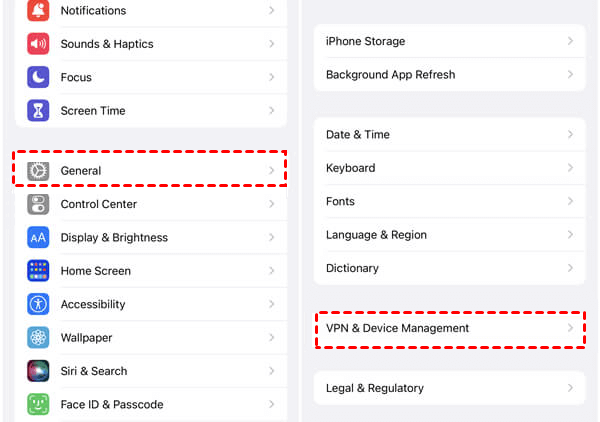
Task: Expand Language & Region via chevron
Action: click(x=570, y=235)
